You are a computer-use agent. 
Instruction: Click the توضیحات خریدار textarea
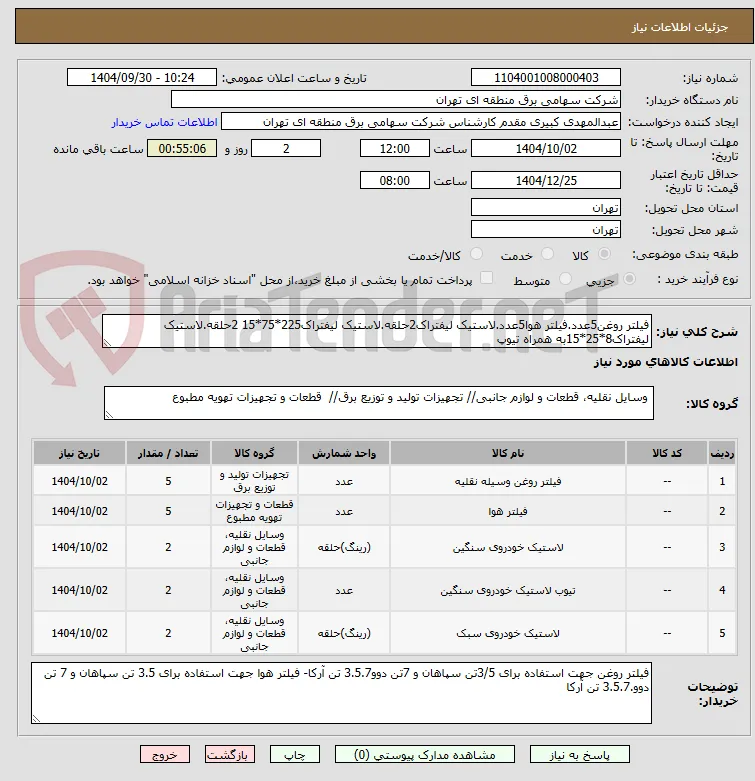pos(341,693)
